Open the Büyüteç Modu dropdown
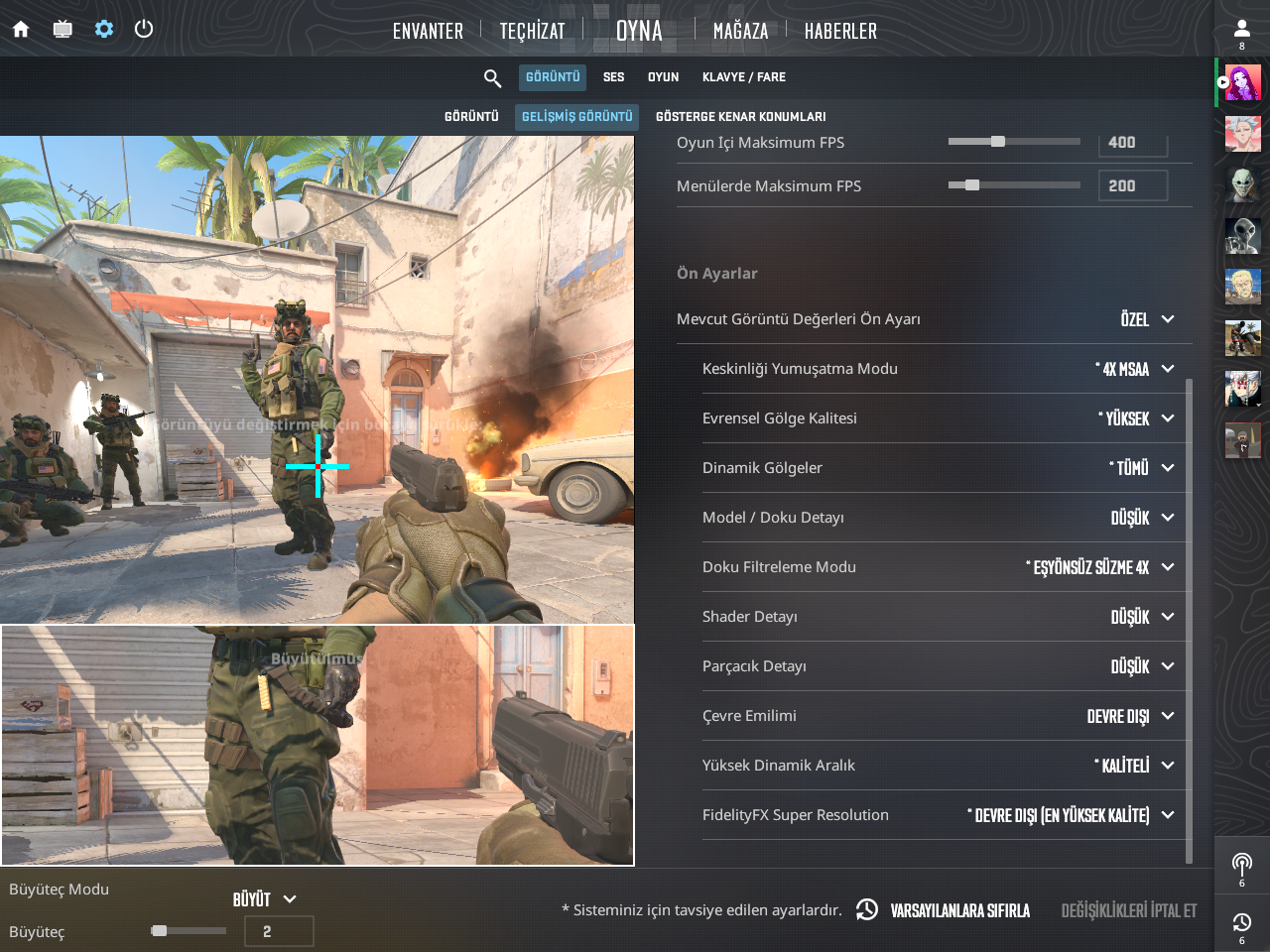Screen dimensions: 1270x952 pos(265,899)
